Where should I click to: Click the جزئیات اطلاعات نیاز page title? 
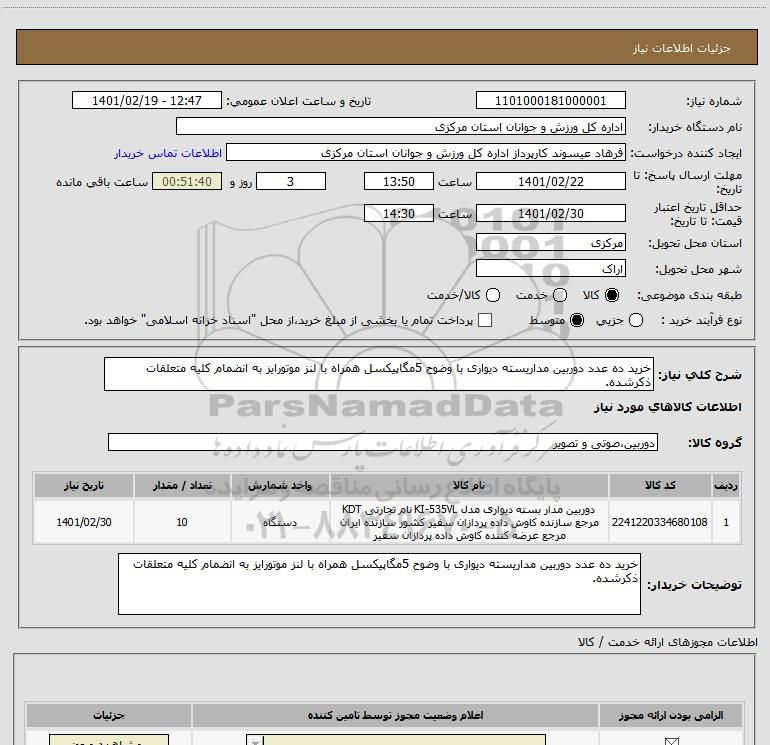pos(681,48)
